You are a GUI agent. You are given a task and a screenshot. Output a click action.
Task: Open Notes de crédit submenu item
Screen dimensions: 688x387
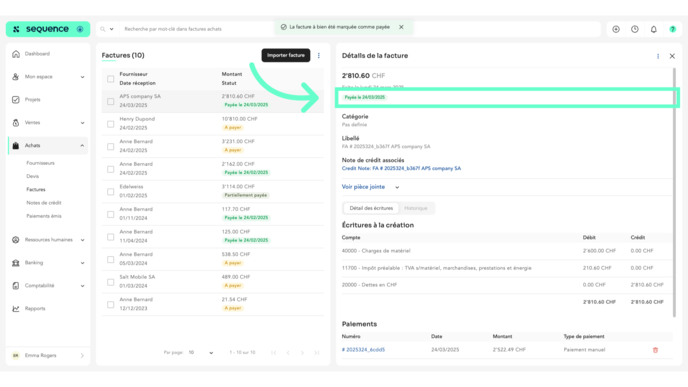[44, 203]
